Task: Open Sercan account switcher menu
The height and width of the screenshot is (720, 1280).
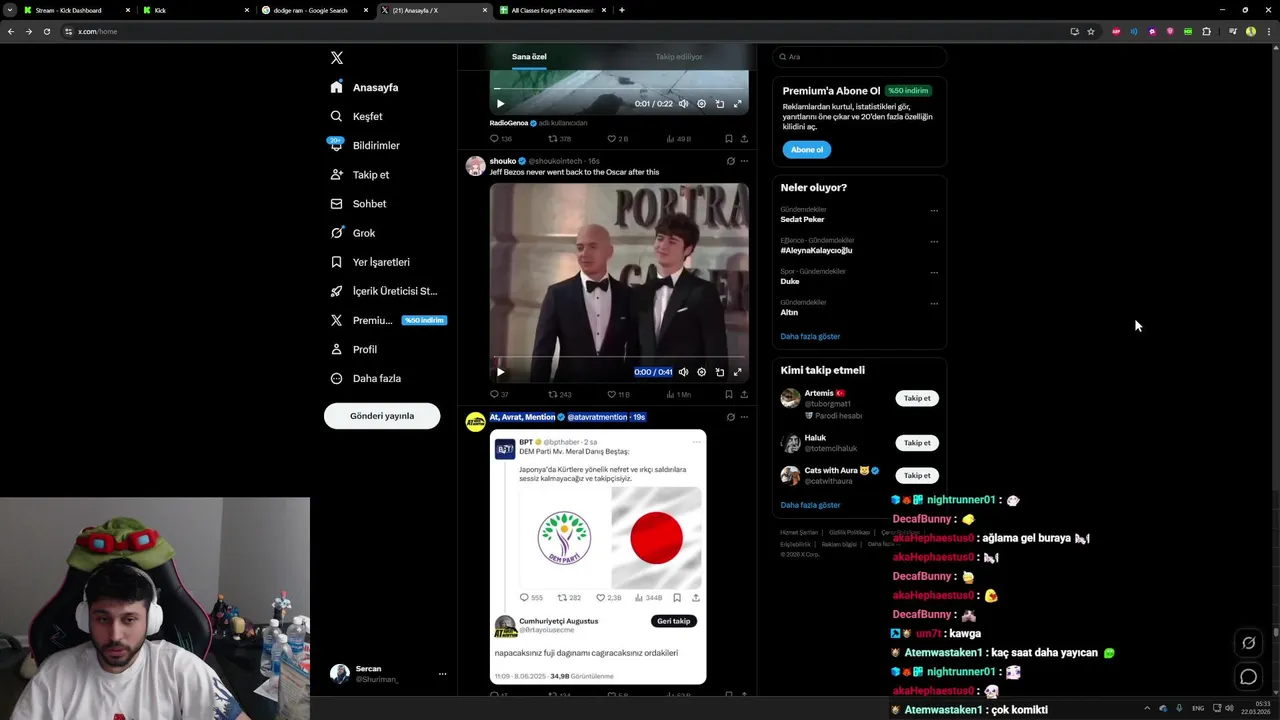Action: pos(388,674)
